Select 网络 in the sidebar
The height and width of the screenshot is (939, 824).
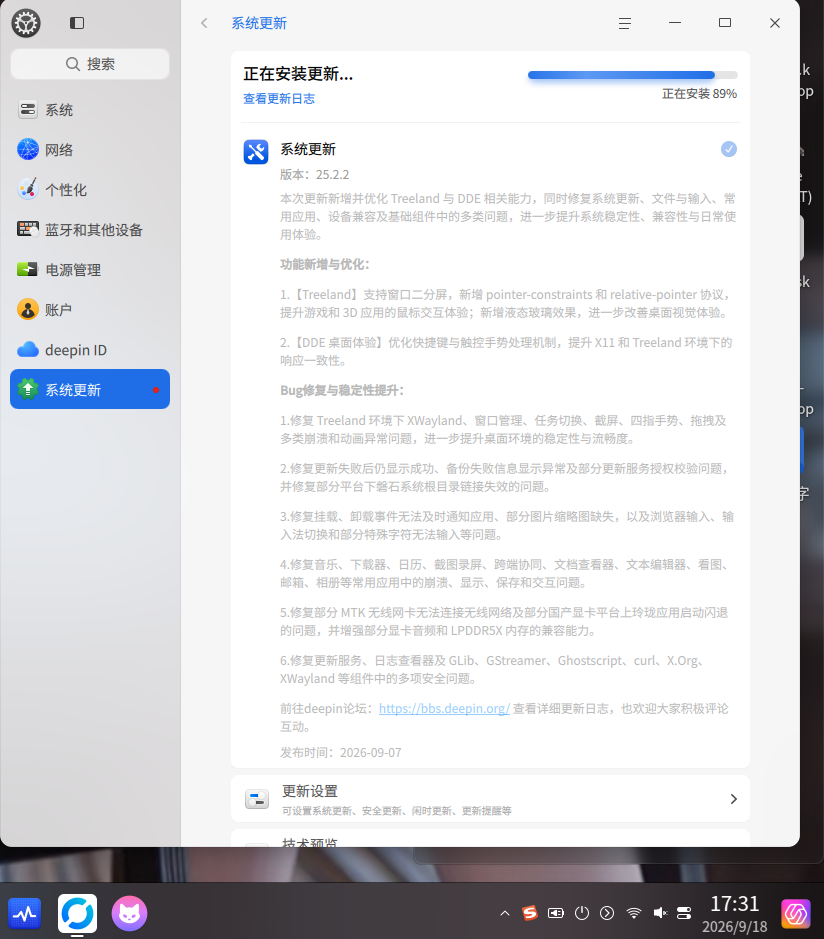pyautogui.click(x=90, y=150)
